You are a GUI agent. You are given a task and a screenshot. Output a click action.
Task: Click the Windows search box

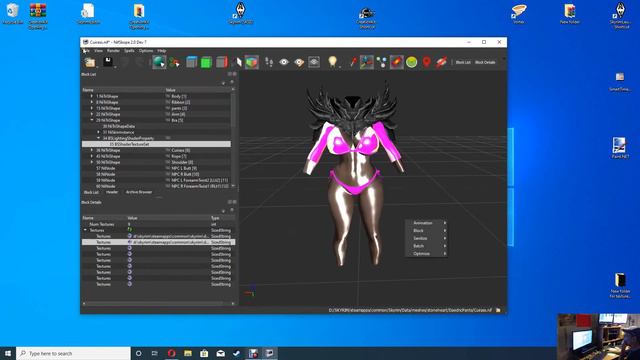coord(73,353)
